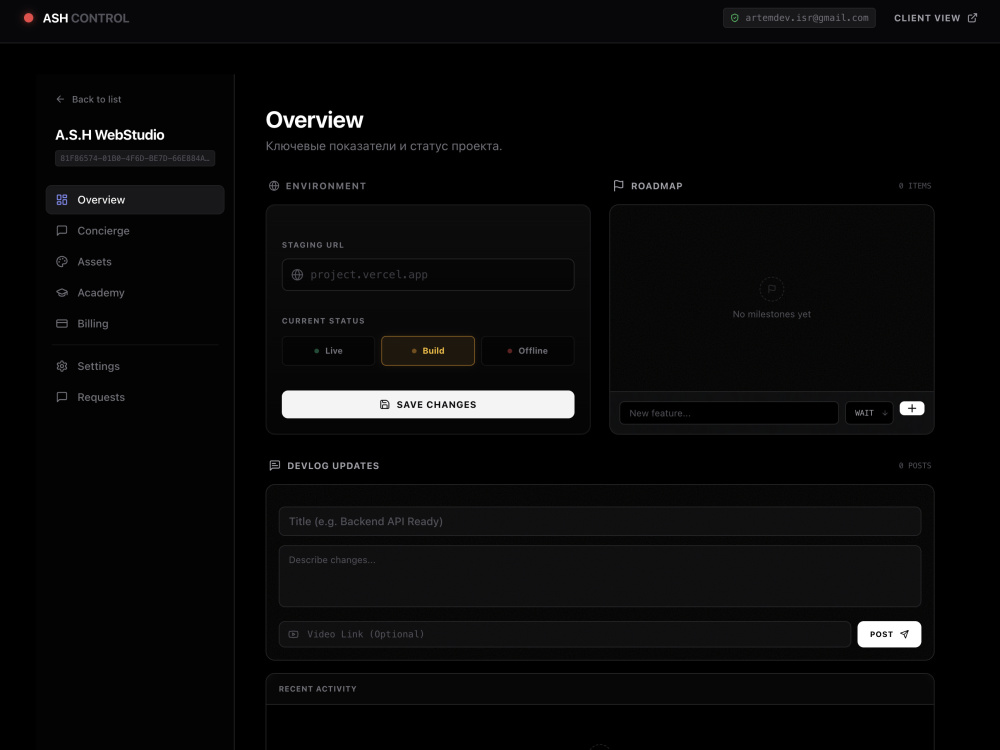Click the back arrow icon
The image size is (1000, 750).
(61, 99)
